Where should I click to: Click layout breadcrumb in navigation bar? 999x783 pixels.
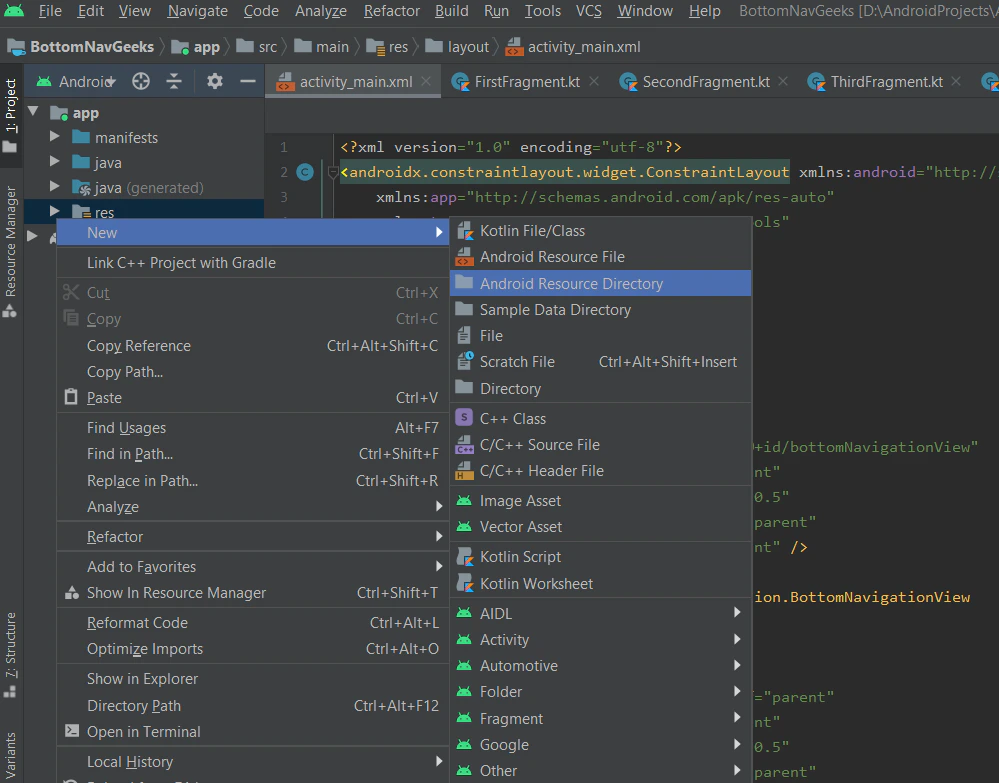(x=468, y=47)
